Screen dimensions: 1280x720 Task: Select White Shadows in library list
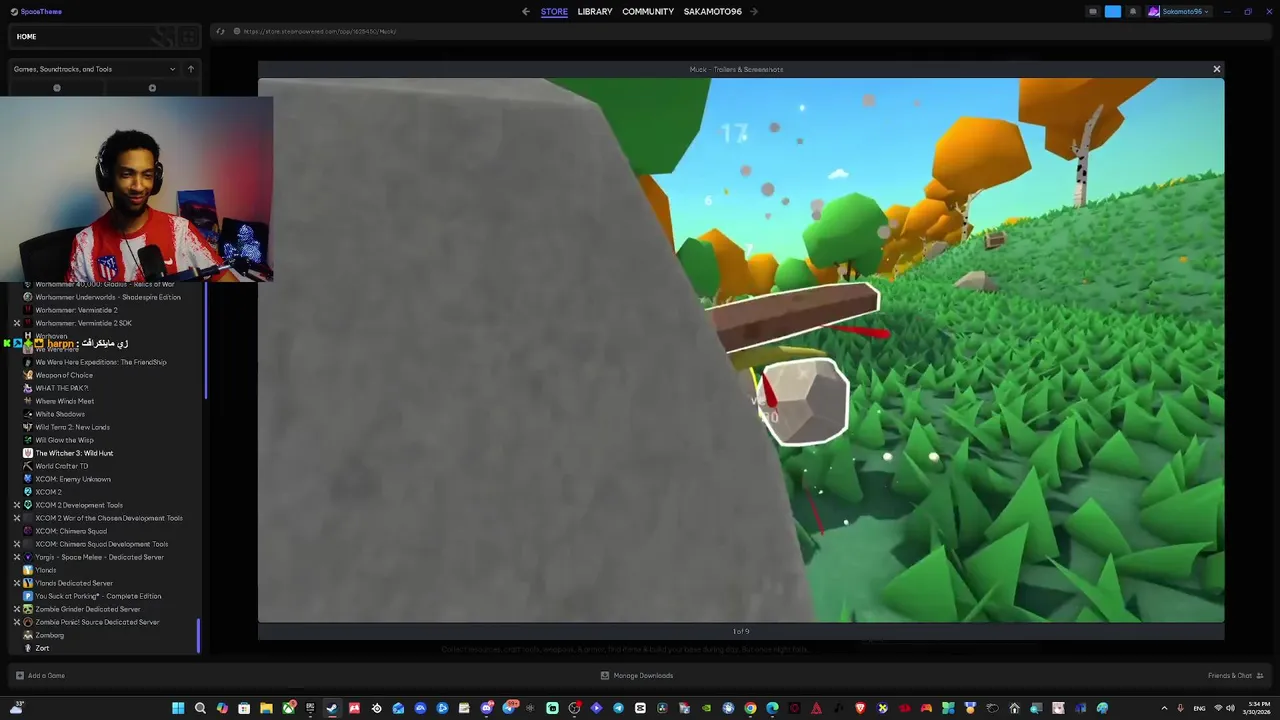(x=60, y=414)
